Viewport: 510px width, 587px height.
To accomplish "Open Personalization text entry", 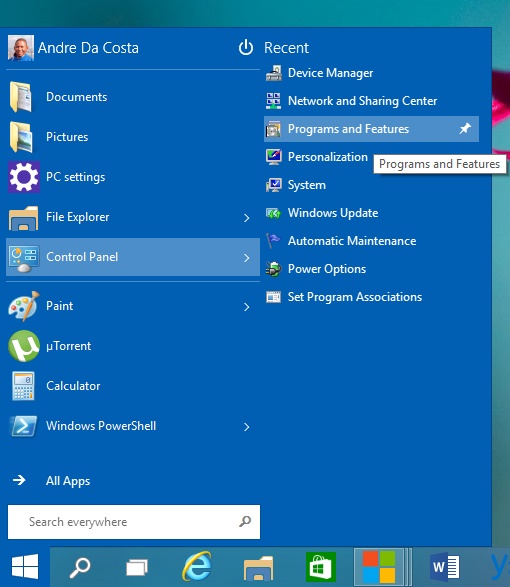I will pyautogui.click(x=328, y=157).
